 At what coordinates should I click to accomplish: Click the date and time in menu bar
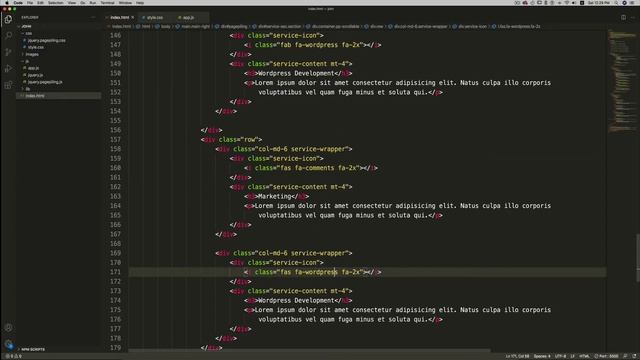(x=599, y=3)
